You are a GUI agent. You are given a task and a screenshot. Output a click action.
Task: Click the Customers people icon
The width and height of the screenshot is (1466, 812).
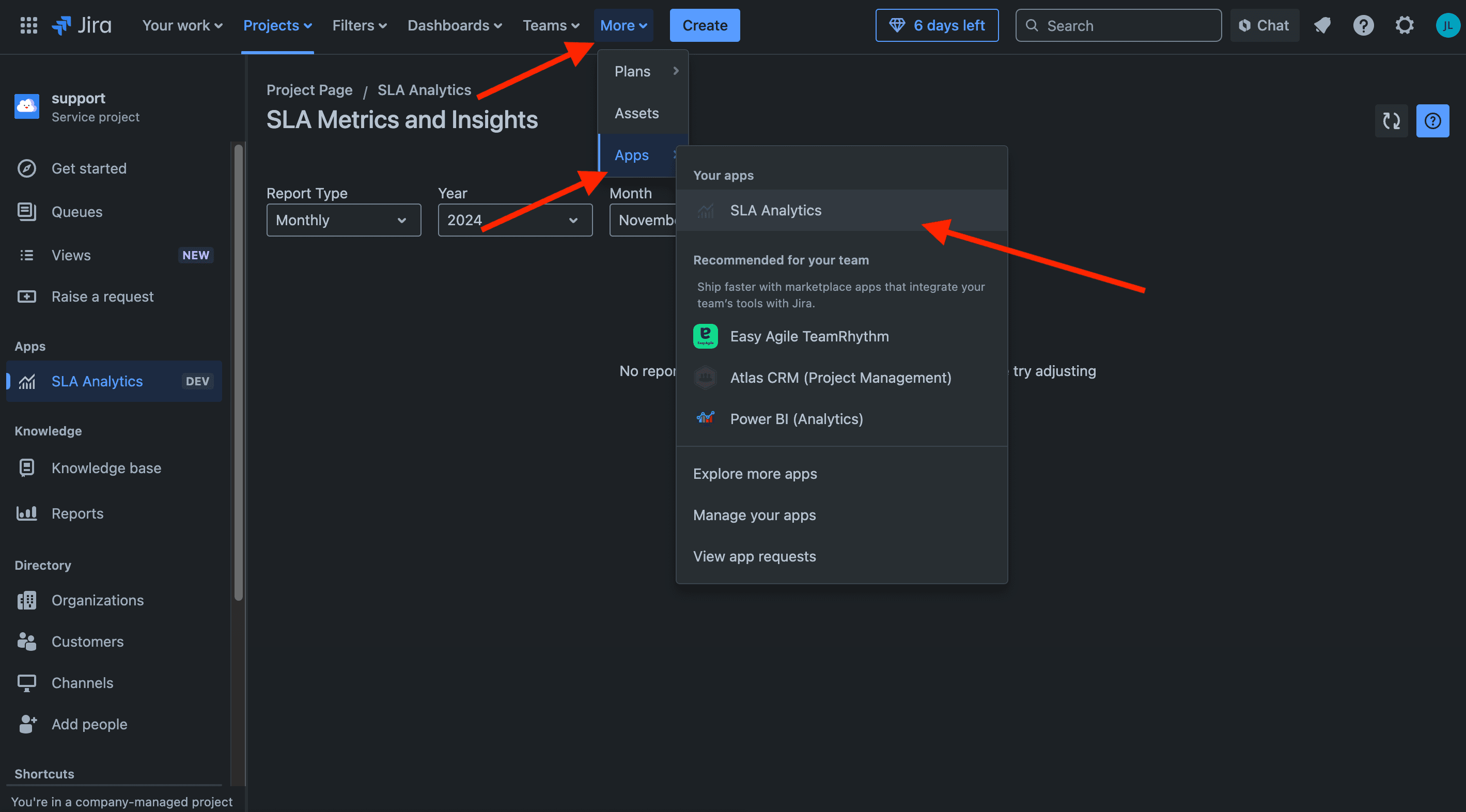[x=27, y=642]
